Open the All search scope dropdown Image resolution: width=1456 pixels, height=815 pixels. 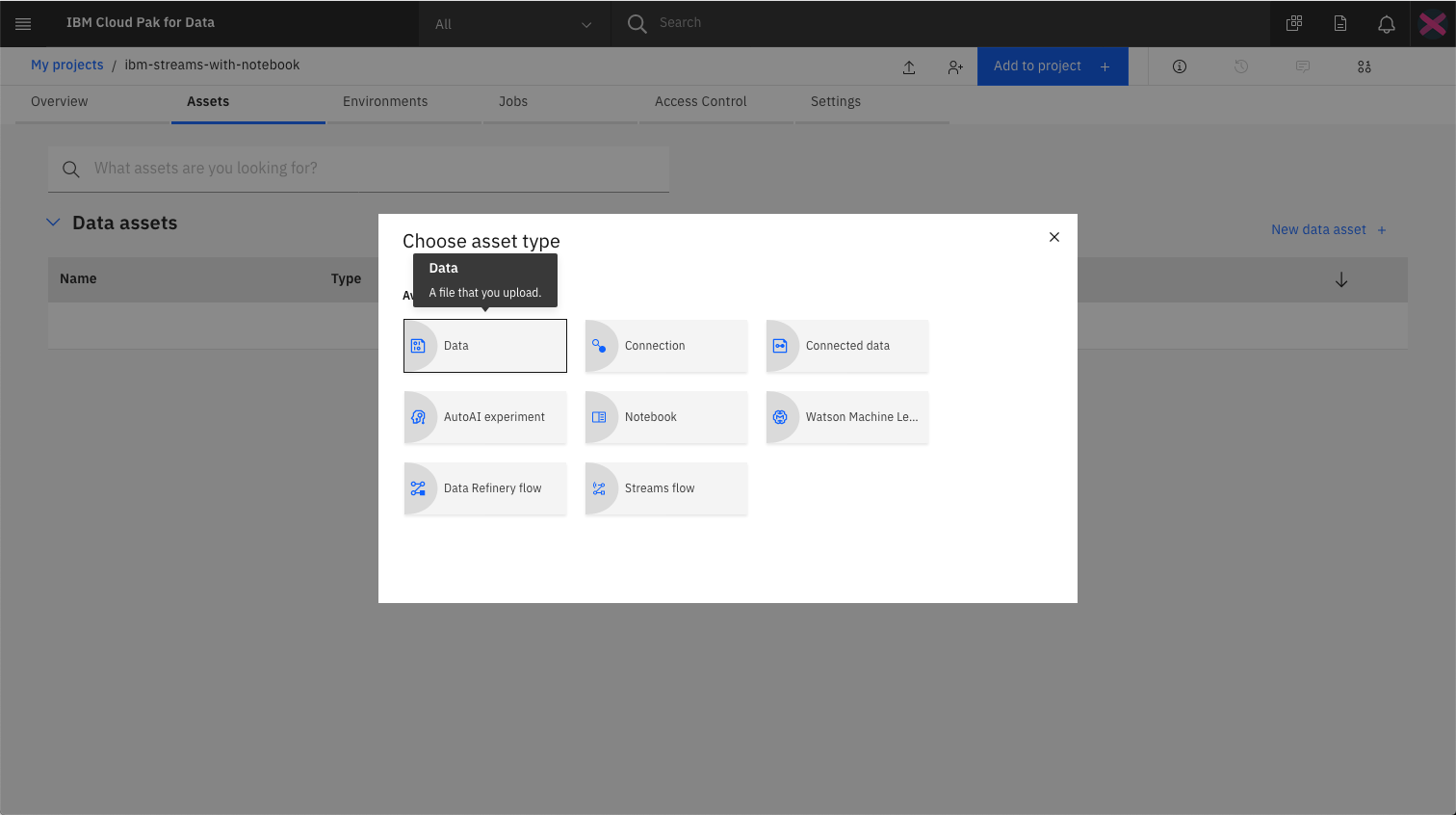tap(514, 24)
